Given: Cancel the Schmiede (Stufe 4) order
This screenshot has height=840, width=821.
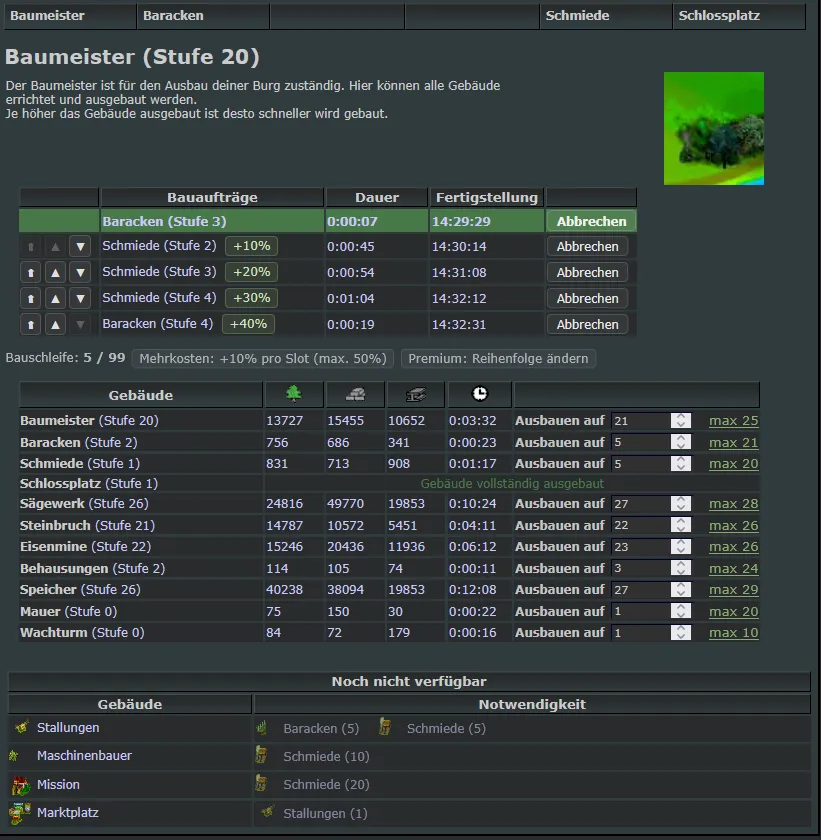Looking at the screenshot, I should 587,298.
